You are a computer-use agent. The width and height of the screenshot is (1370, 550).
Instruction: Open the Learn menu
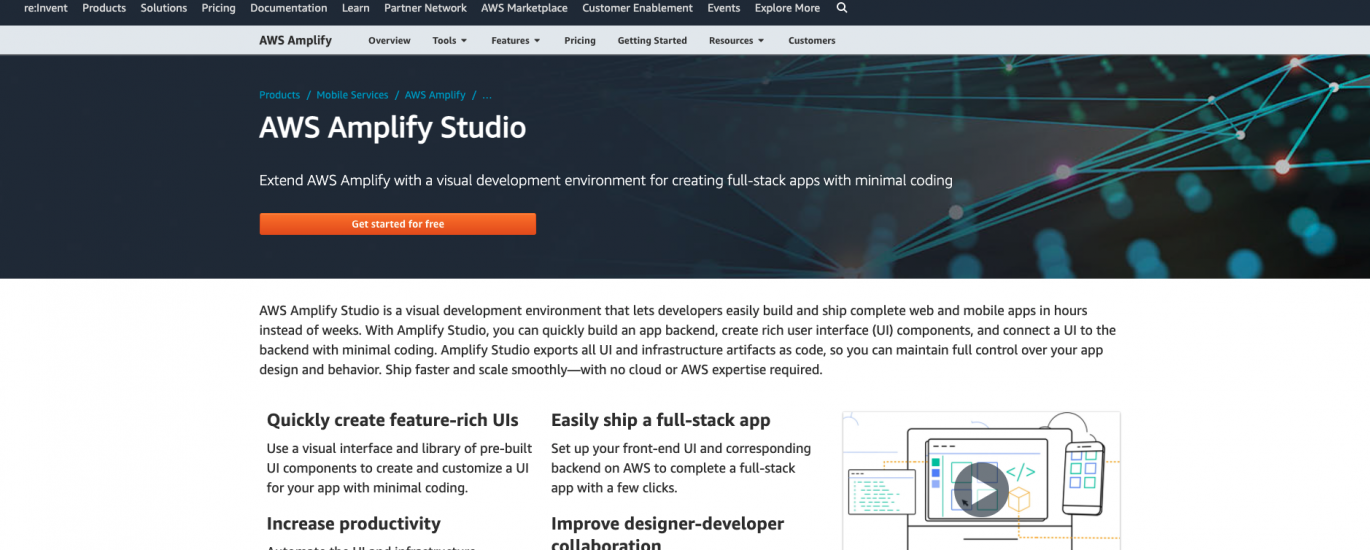coord(355,8)
